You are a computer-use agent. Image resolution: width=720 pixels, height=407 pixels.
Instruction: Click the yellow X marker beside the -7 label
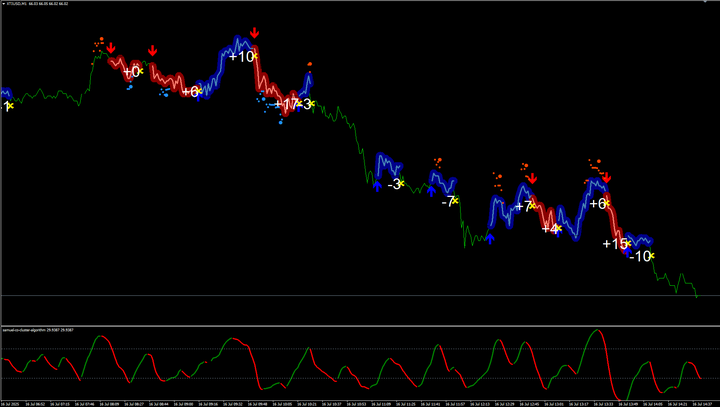click(x=455, y=201)
